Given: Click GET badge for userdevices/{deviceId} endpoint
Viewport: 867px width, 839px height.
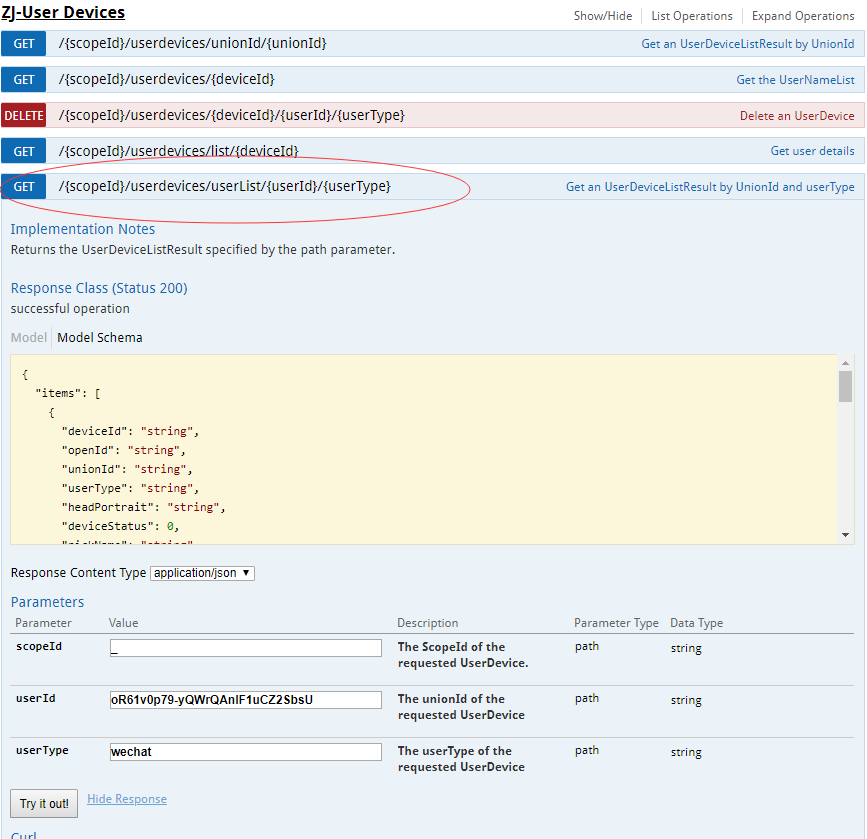Looking at the screenshot, I should pyautogui.click(x=23, y=80).
